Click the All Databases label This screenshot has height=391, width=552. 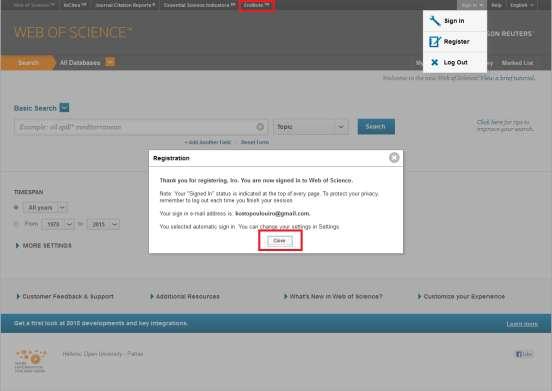pos(80,63)
